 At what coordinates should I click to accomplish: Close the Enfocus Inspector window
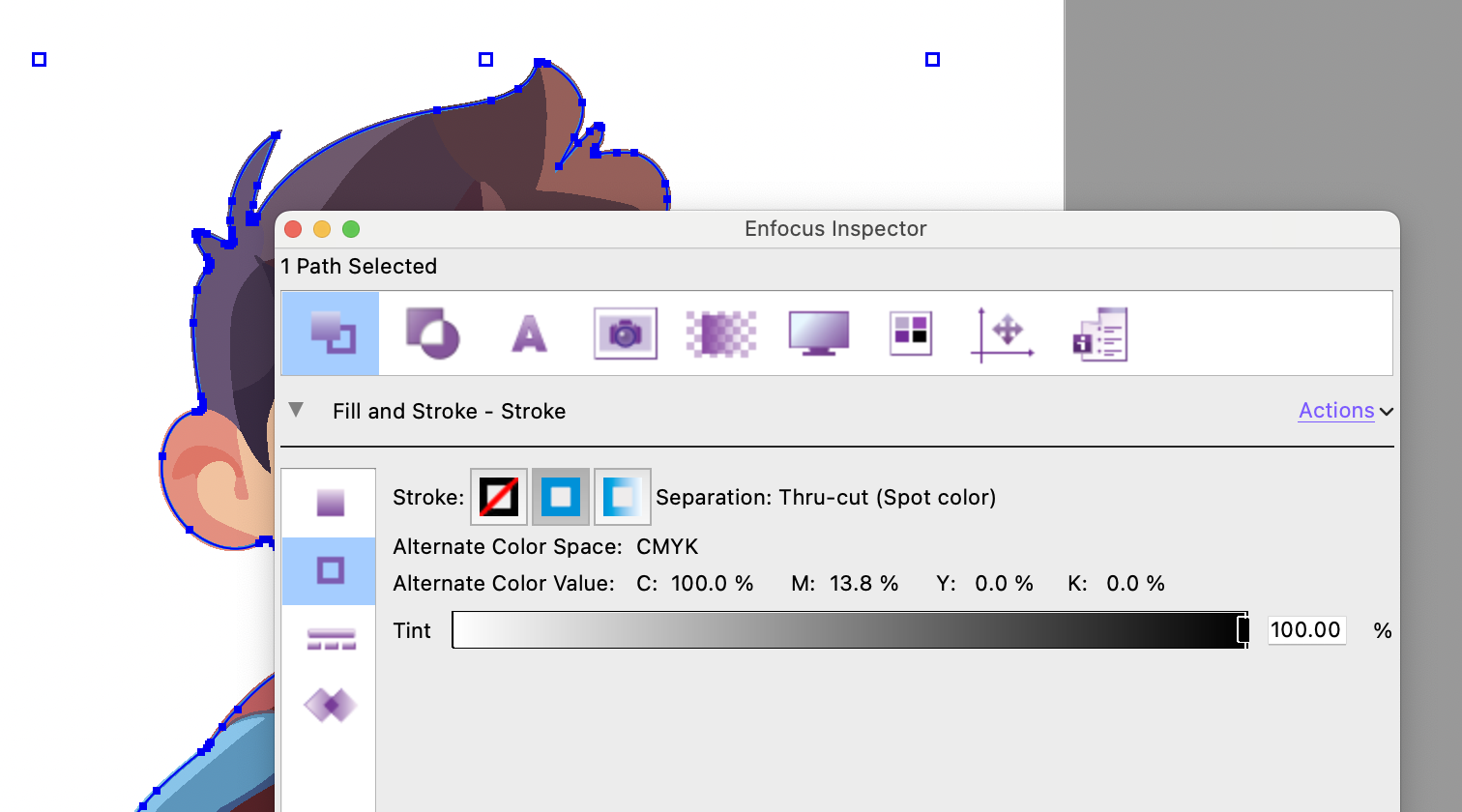(x=293, y=229)
